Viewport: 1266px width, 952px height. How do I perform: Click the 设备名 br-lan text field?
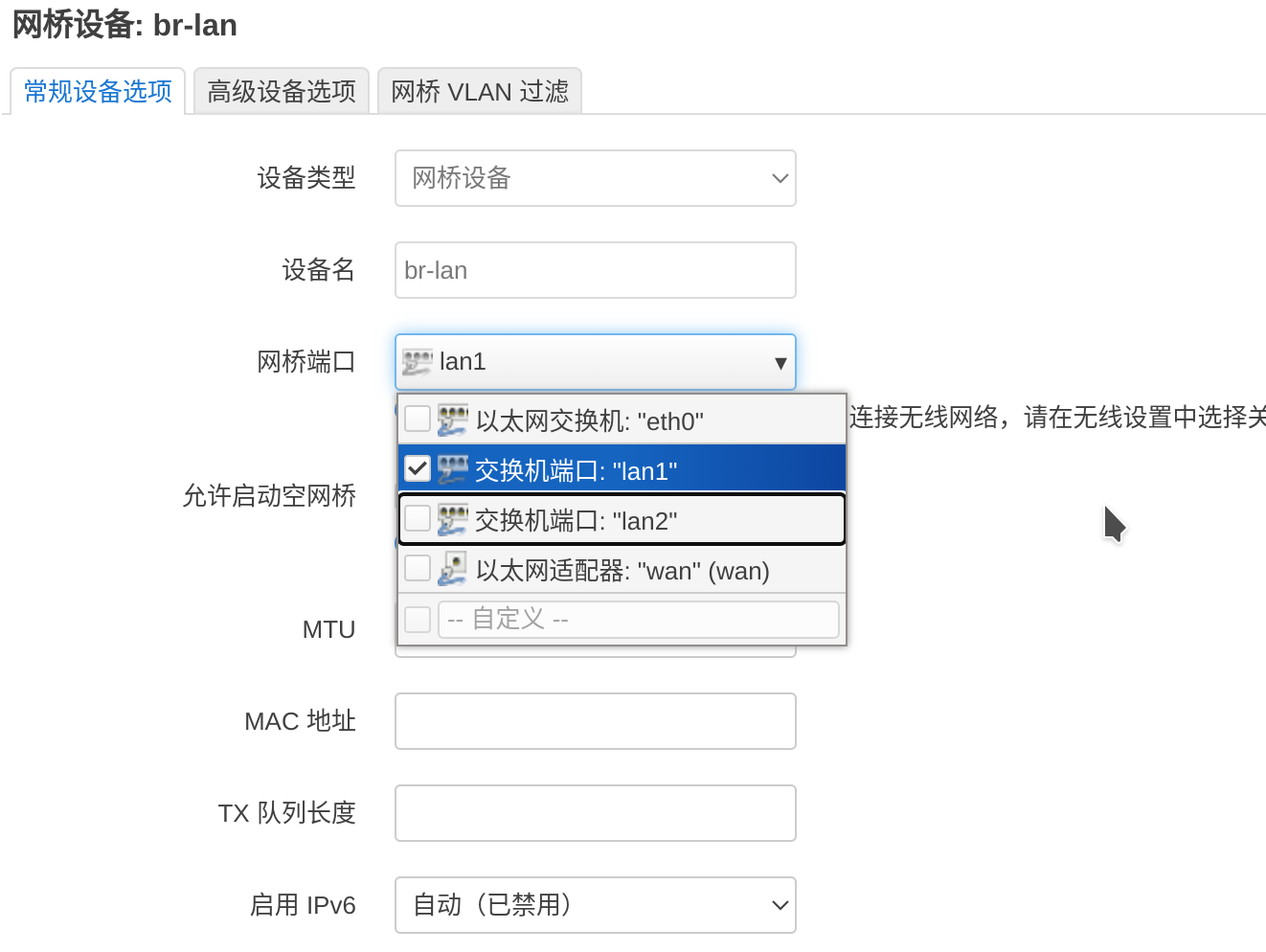click(x=595, y=270)
